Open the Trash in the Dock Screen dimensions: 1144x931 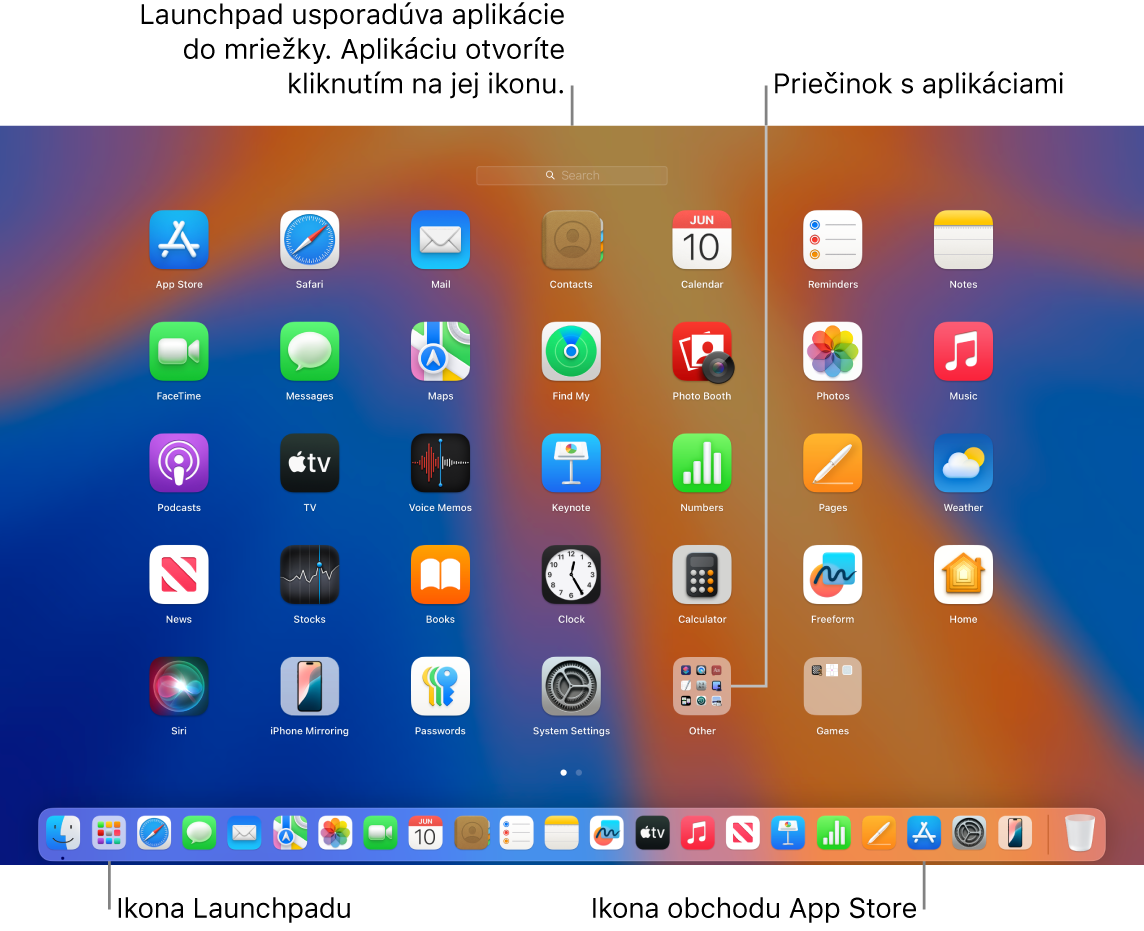coord(1080,833)
